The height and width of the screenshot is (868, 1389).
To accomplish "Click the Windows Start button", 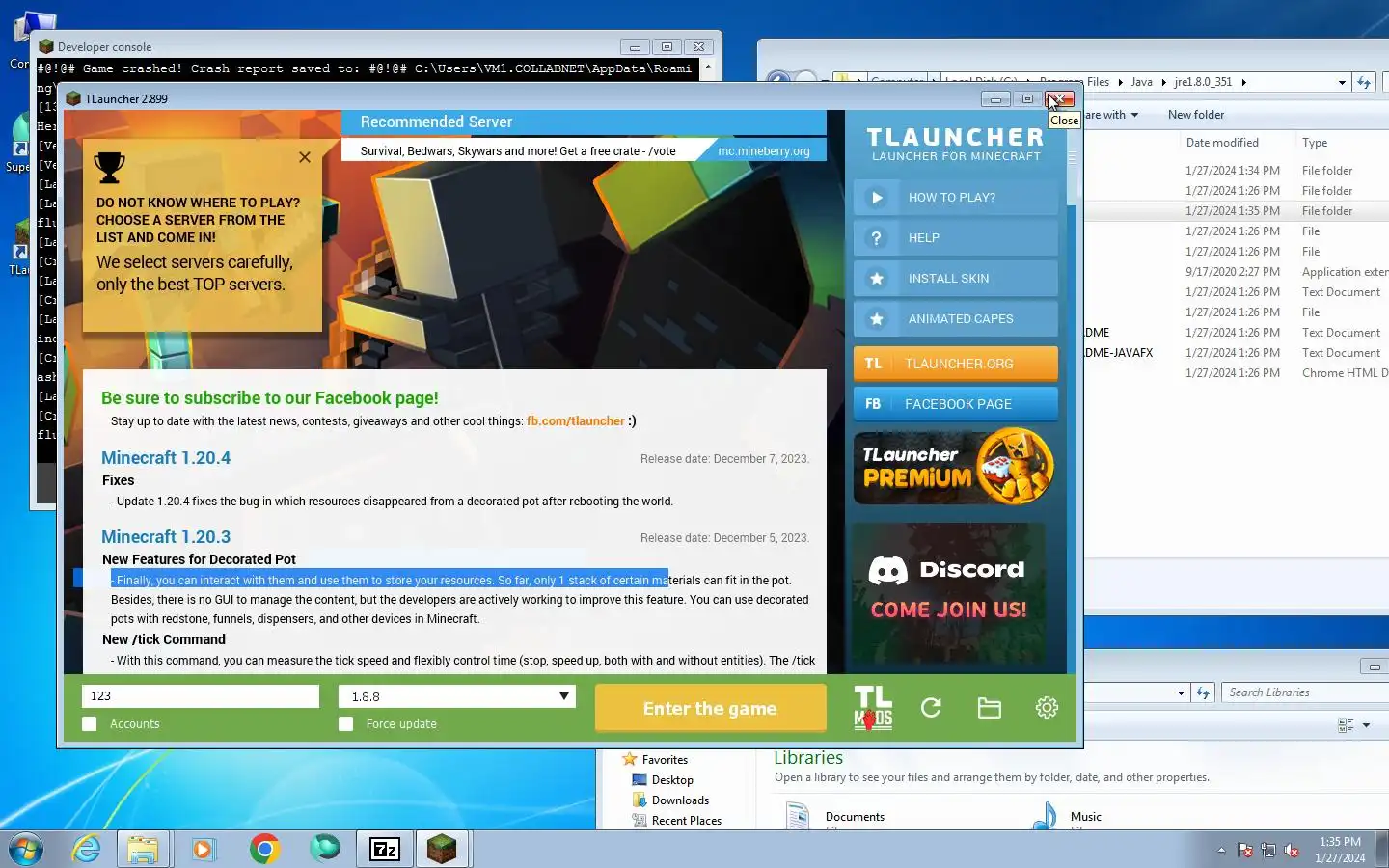I will coord(26,849).
